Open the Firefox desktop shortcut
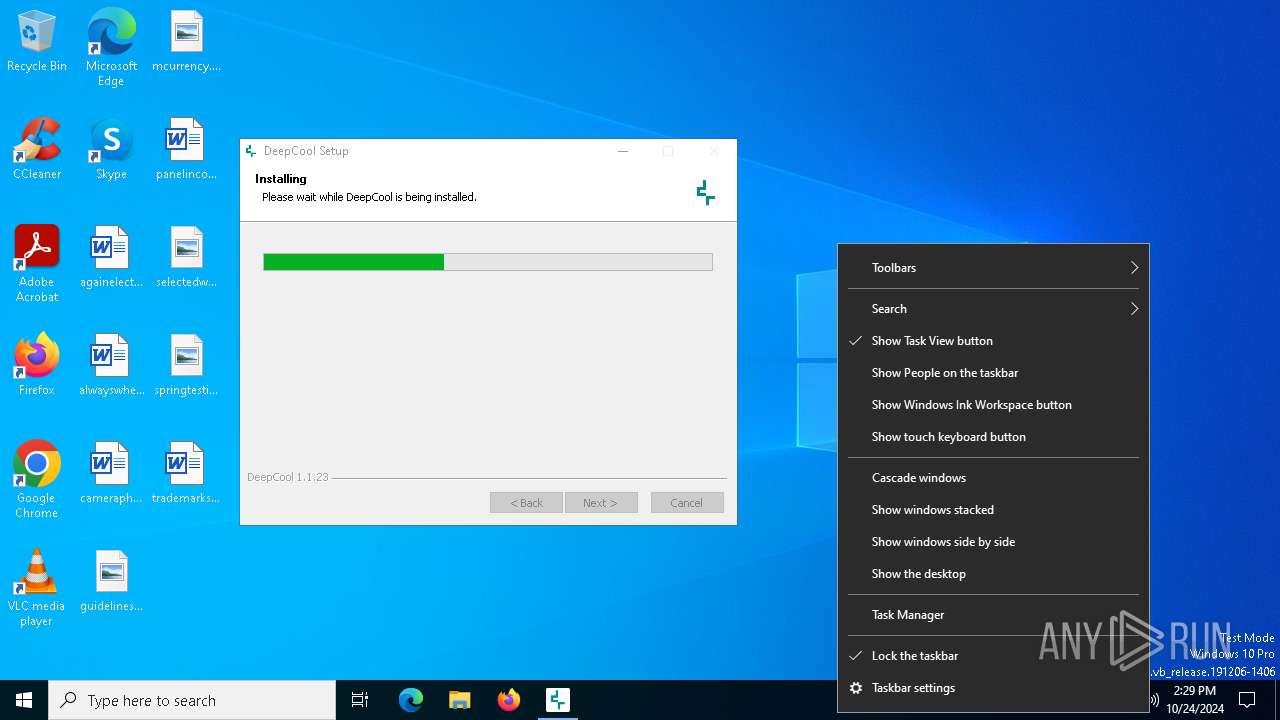The height and width of the screenshot is (720, 1280). tap(37, 366)
